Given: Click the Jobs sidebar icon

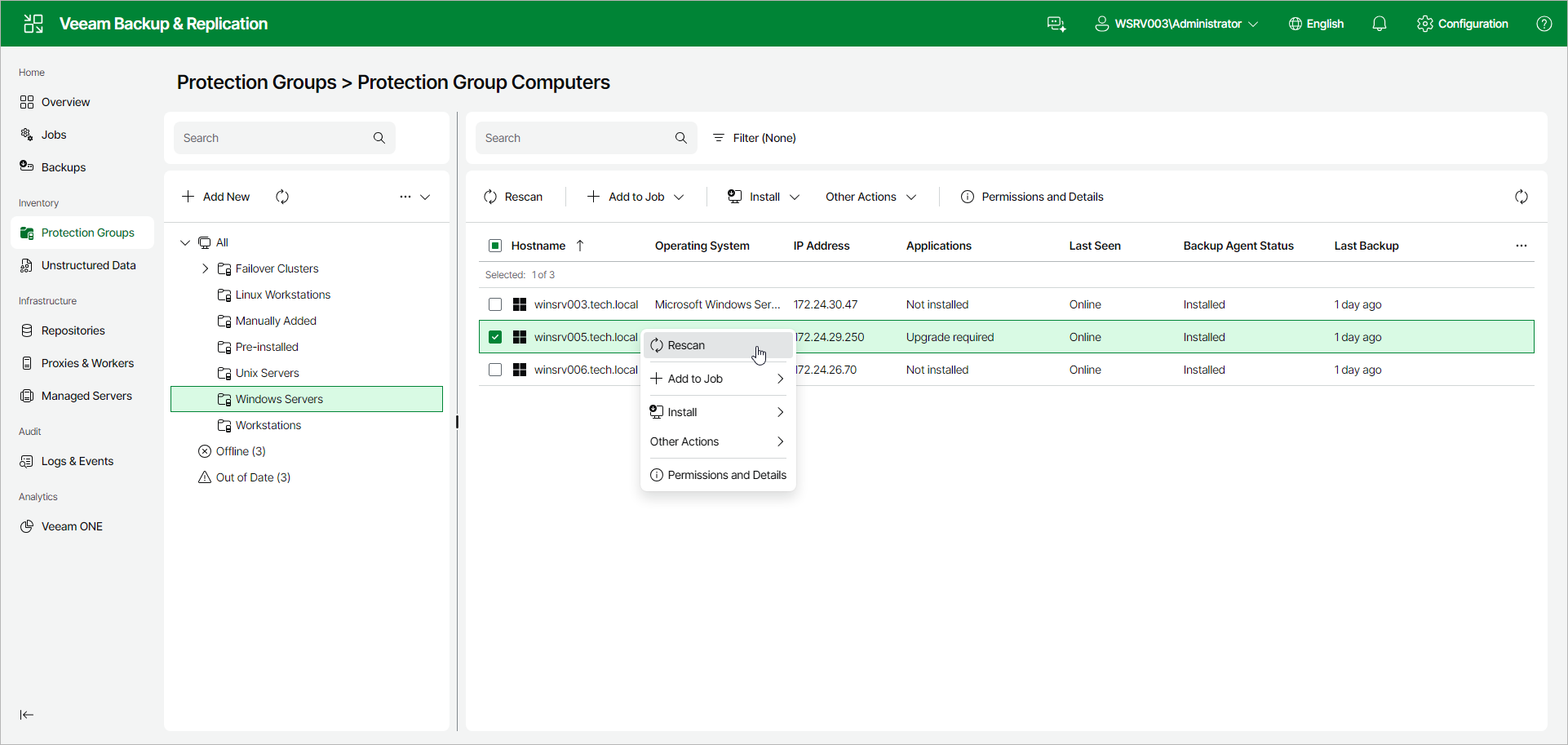Looking at the screenshot, I should point(27,135).
